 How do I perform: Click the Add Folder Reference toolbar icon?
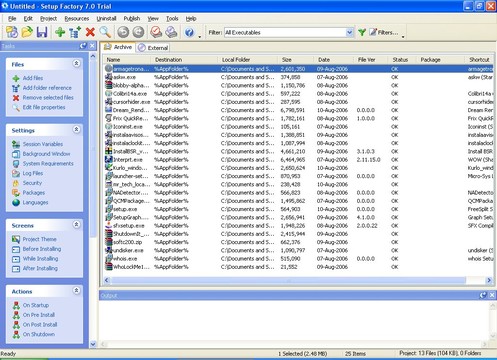[75, 32]
